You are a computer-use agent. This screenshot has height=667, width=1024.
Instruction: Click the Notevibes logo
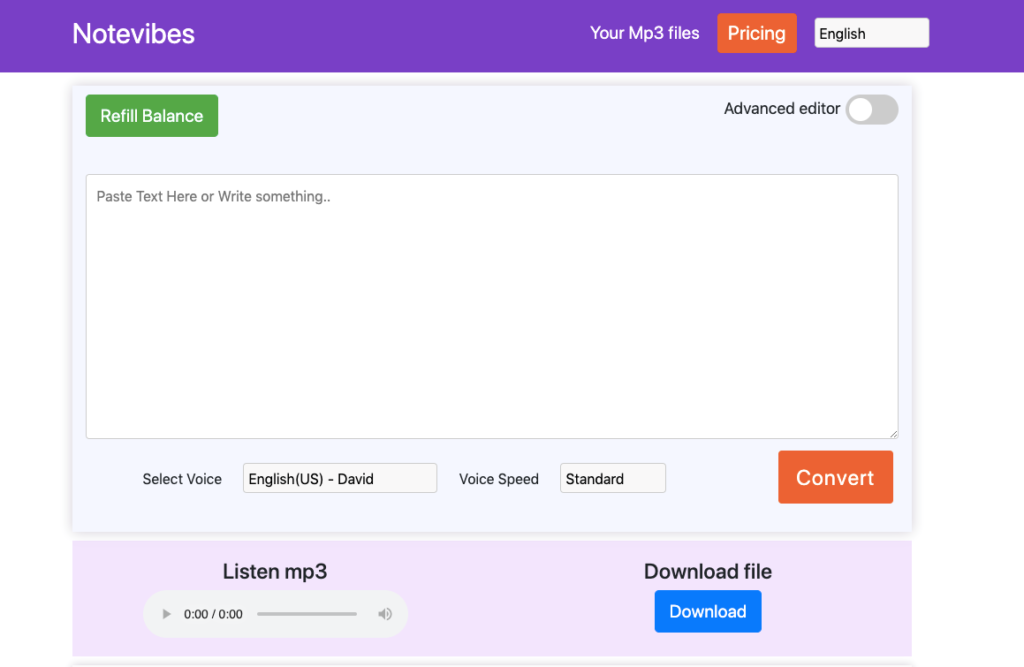coord(133,34)
